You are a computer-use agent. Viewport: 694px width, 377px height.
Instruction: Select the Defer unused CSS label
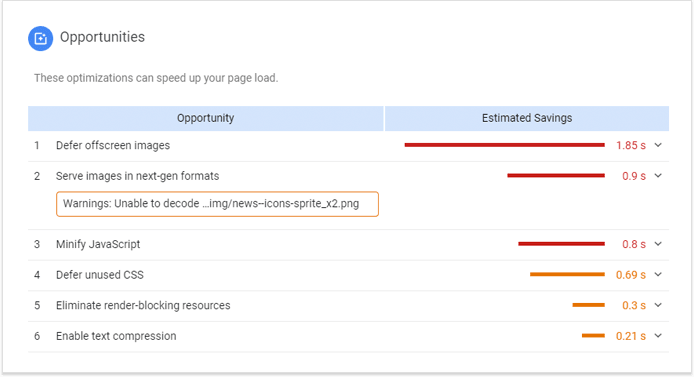tap(100, 275)
